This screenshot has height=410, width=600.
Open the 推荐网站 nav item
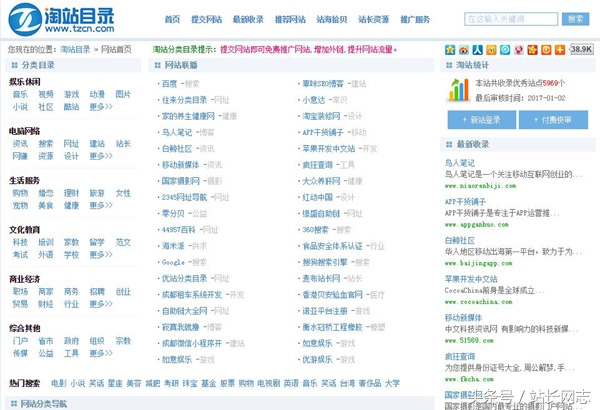point(290,19)
